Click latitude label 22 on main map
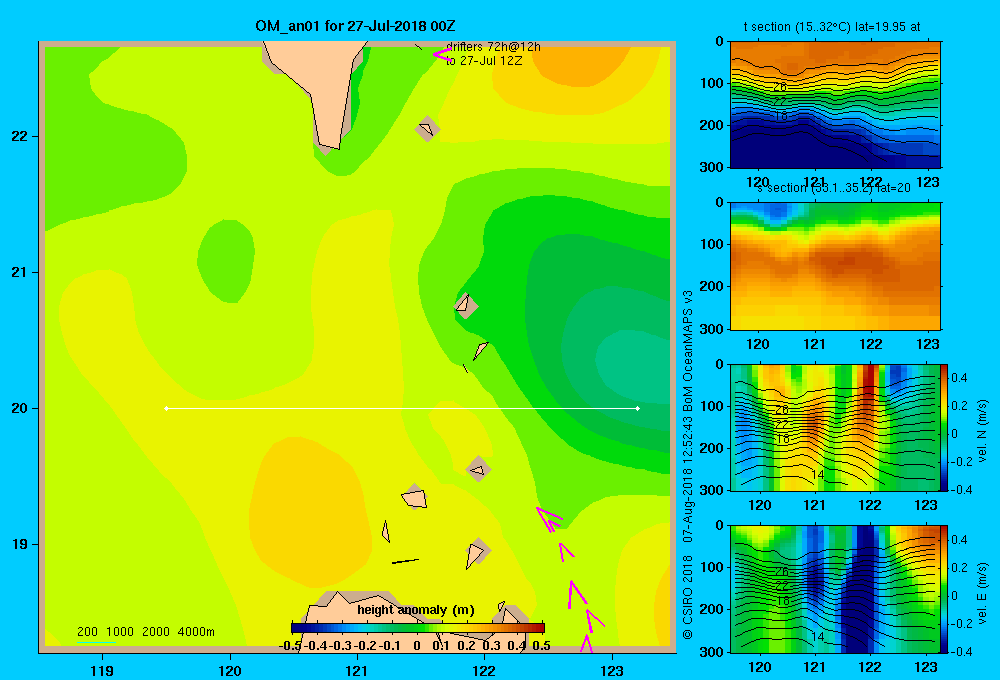Screen dimensions: 1000x680 pos(20,136)
